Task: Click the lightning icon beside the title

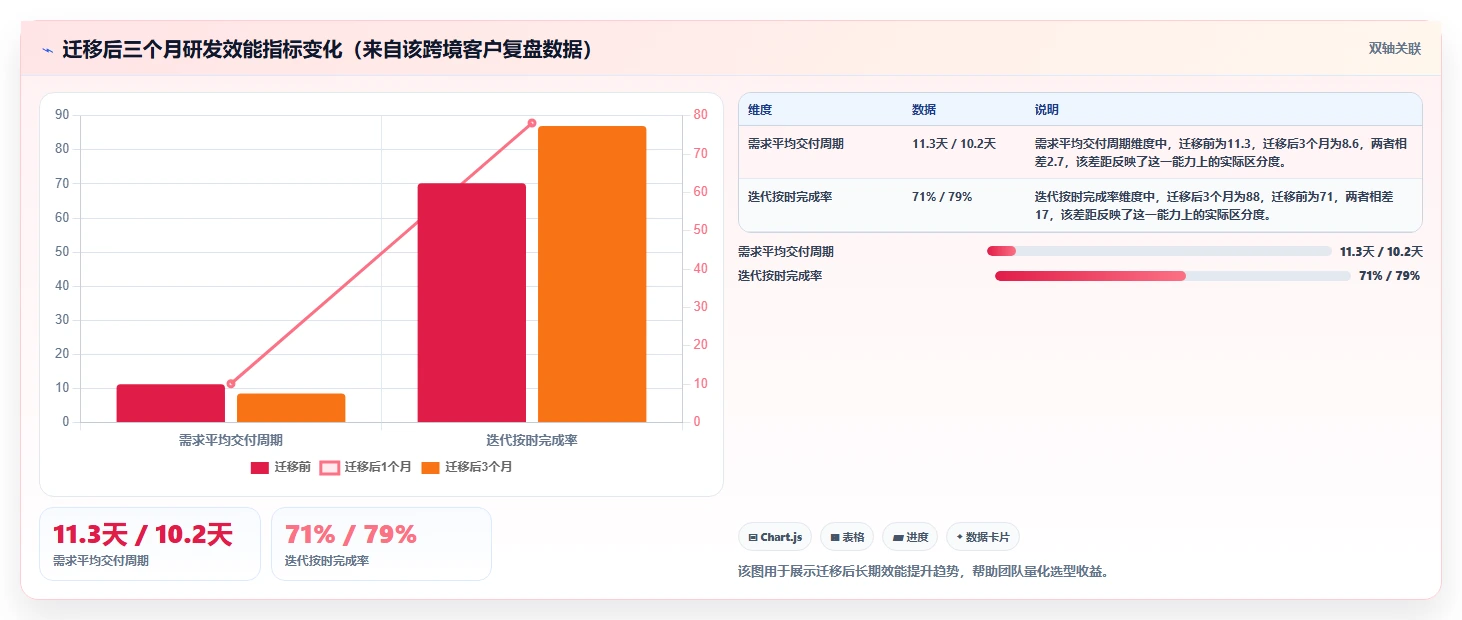Action: point(47,50)
